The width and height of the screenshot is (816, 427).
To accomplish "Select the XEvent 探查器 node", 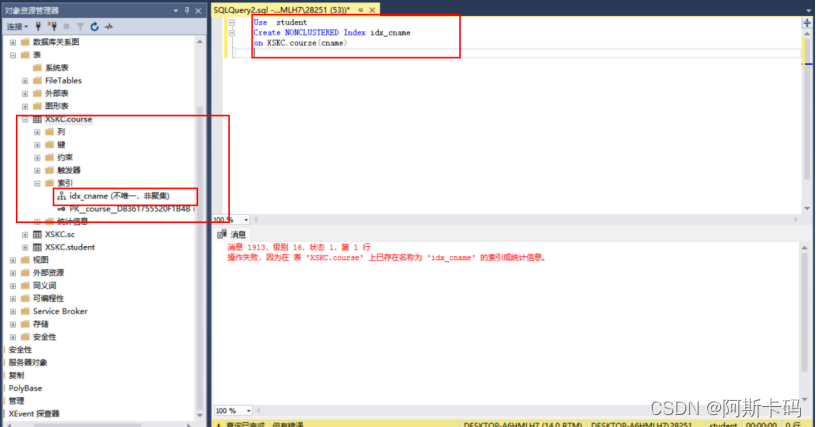I will pos(34,414).
